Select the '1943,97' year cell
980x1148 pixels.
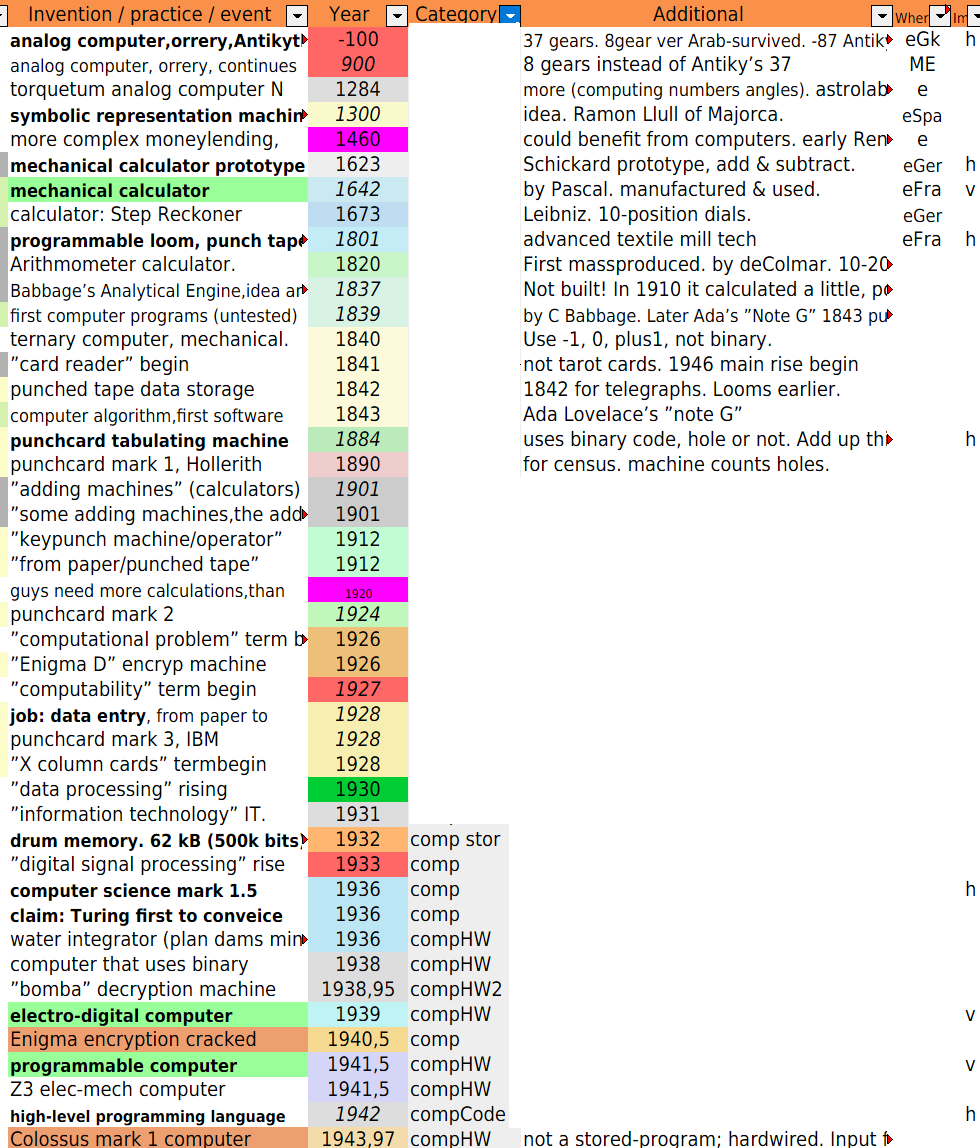[x=358, y=1138]
